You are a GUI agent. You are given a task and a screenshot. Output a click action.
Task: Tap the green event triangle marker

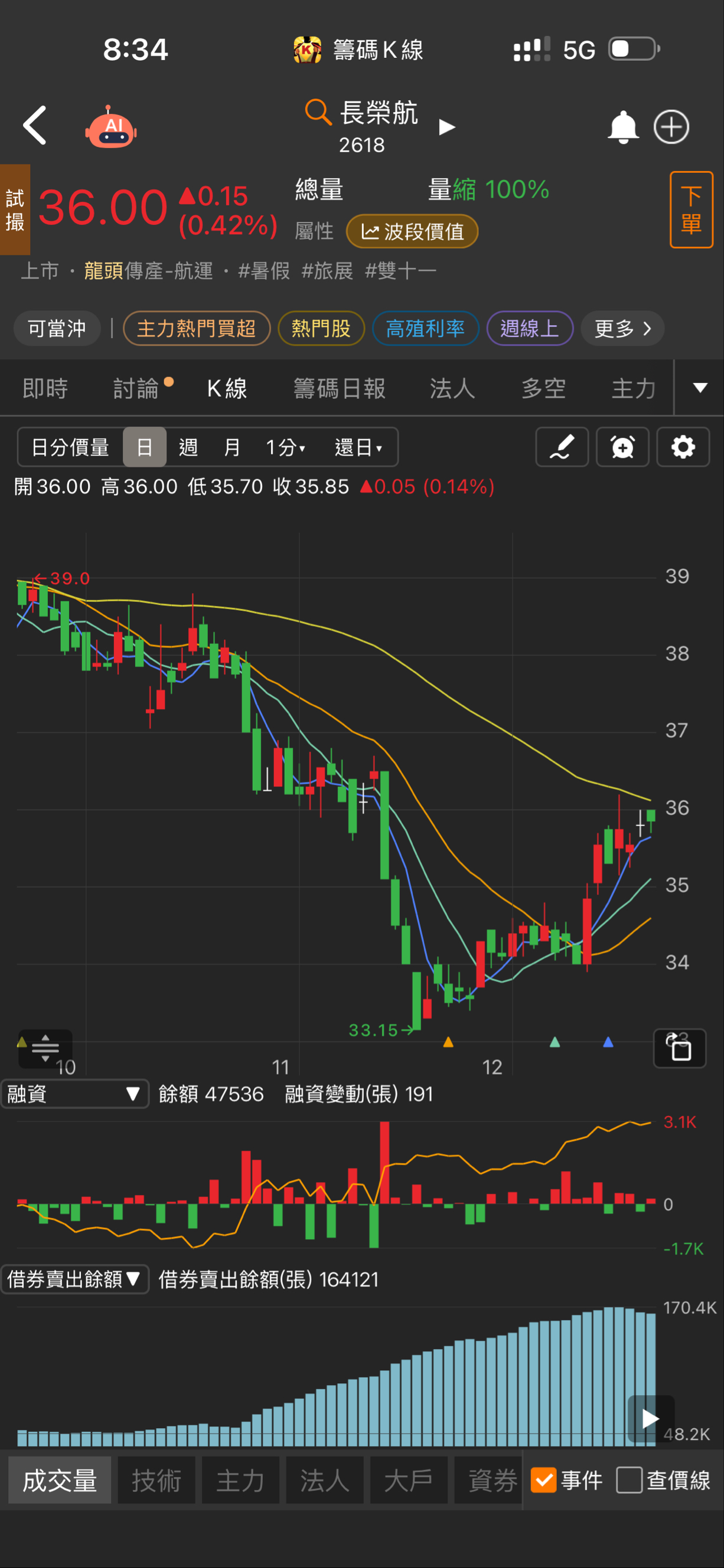[555, 1042]
